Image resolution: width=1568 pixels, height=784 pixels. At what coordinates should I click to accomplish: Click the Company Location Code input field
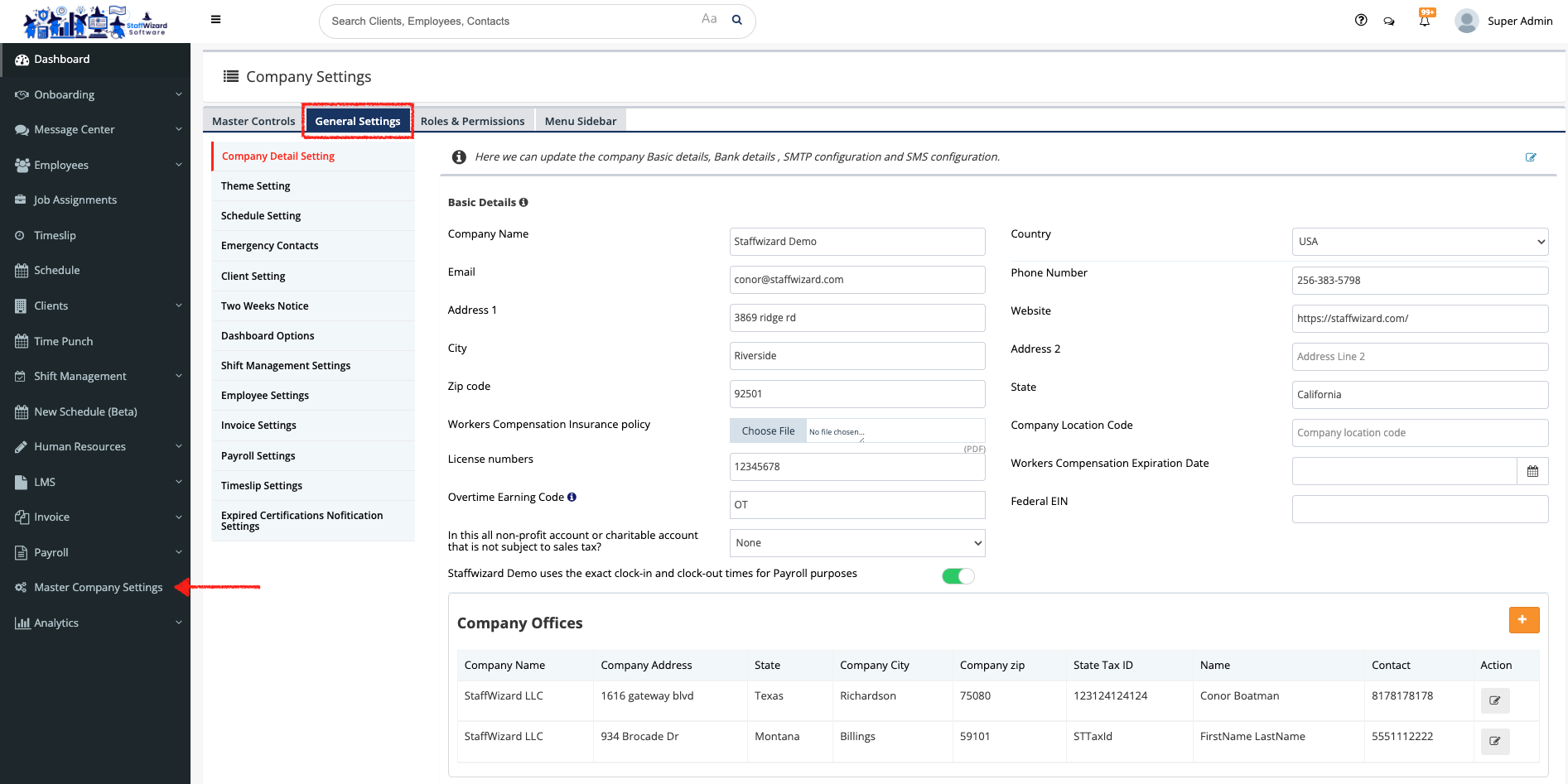tap(1420, 433)
